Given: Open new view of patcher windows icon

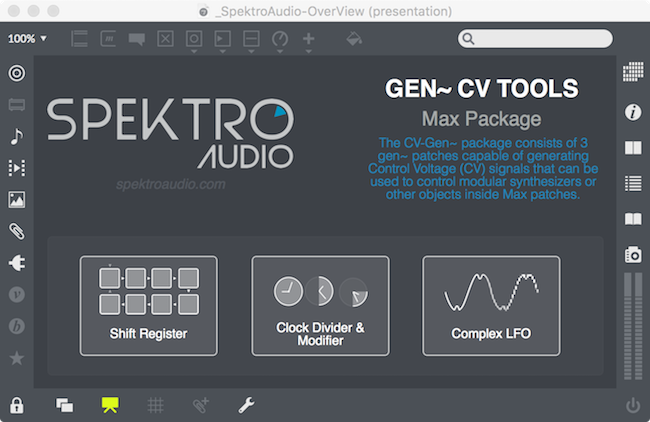Looking at the screenshot, I should [64, 405].
